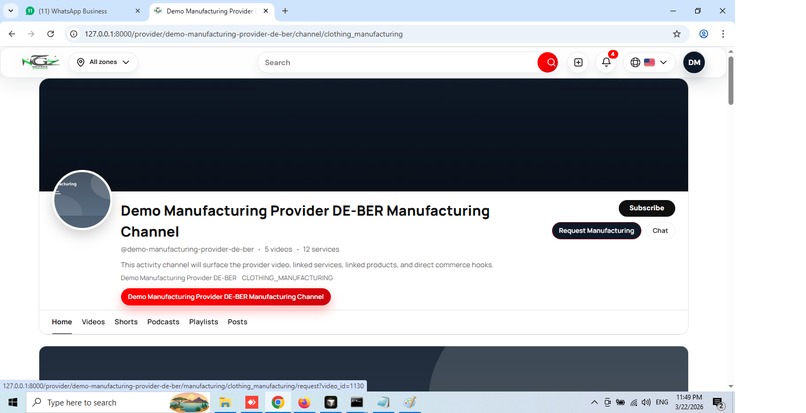Image resolution: width=806 pixels, height=413 pixels.
Task: Close the WhatsApp Business tab
Action: click(137, 11)
